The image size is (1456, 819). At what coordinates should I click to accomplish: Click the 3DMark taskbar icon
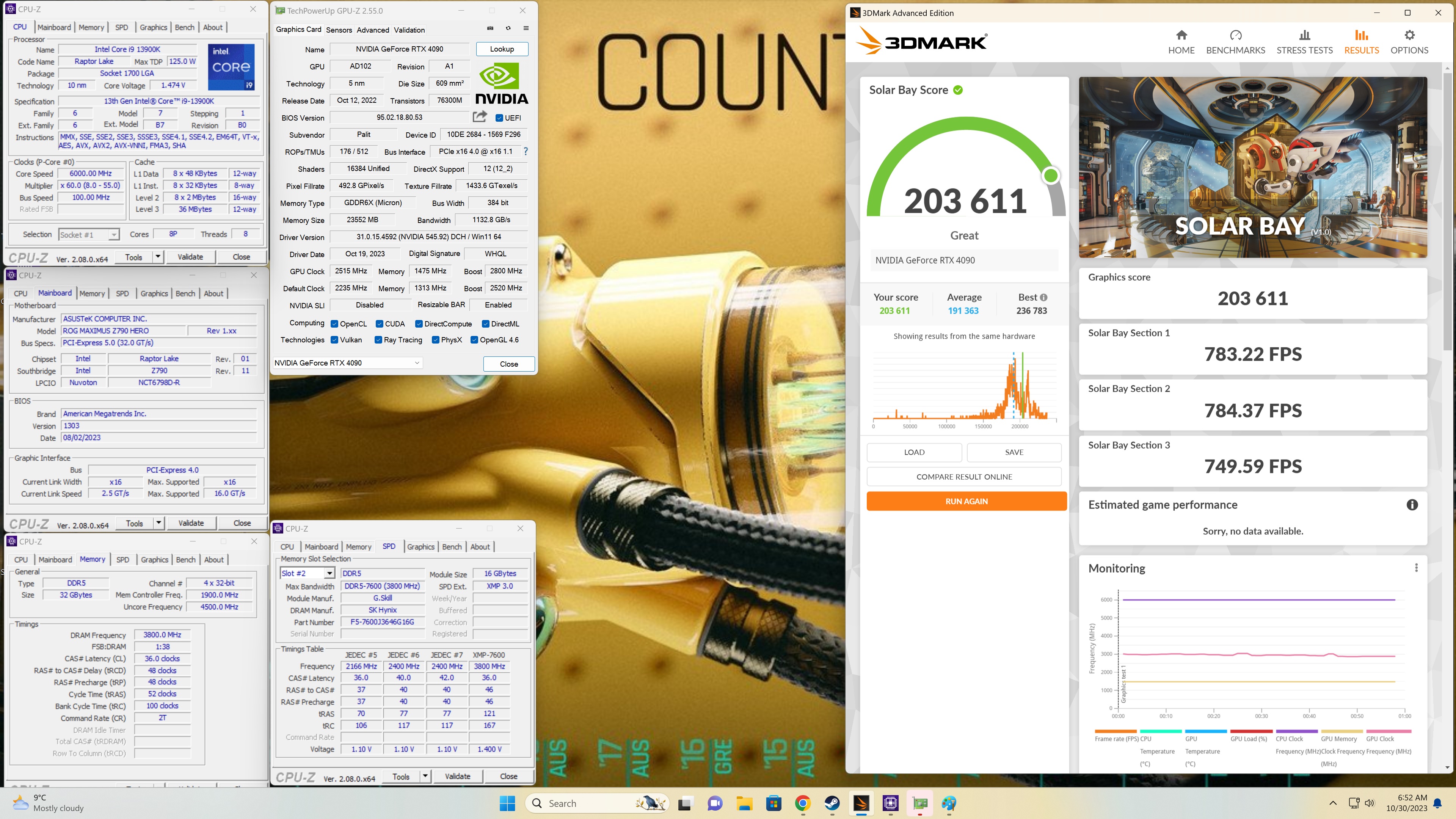861,803
